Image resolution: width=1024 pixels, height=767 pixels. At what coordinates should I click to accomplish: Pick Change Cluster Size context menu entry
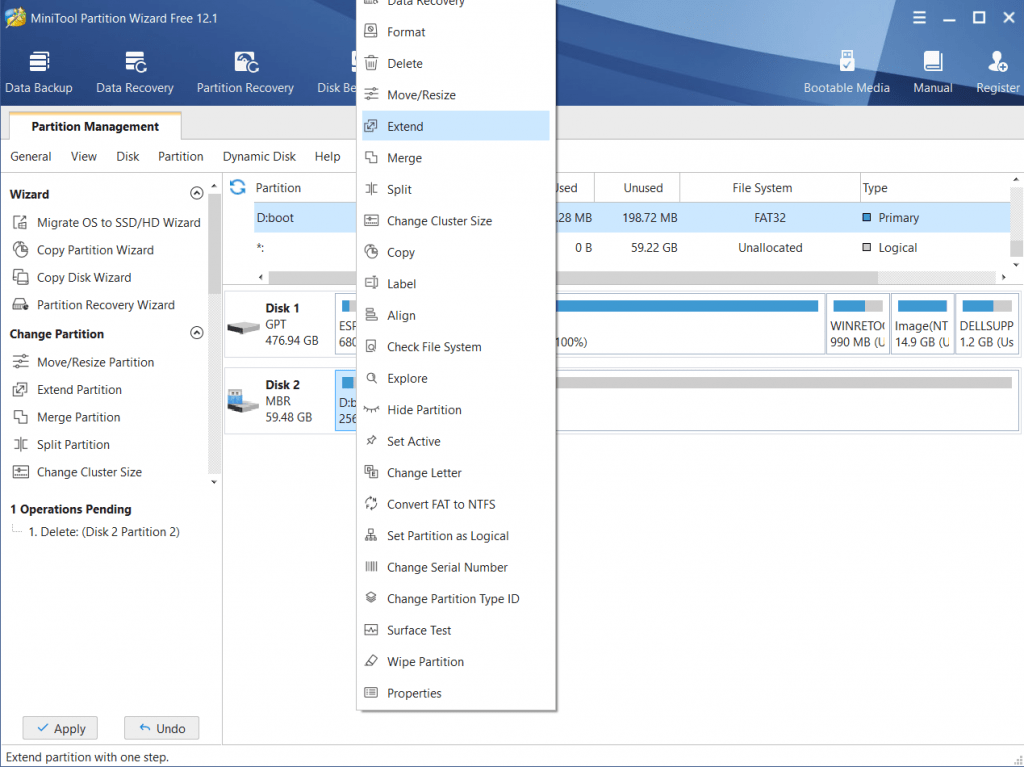[x=456, y=221]
